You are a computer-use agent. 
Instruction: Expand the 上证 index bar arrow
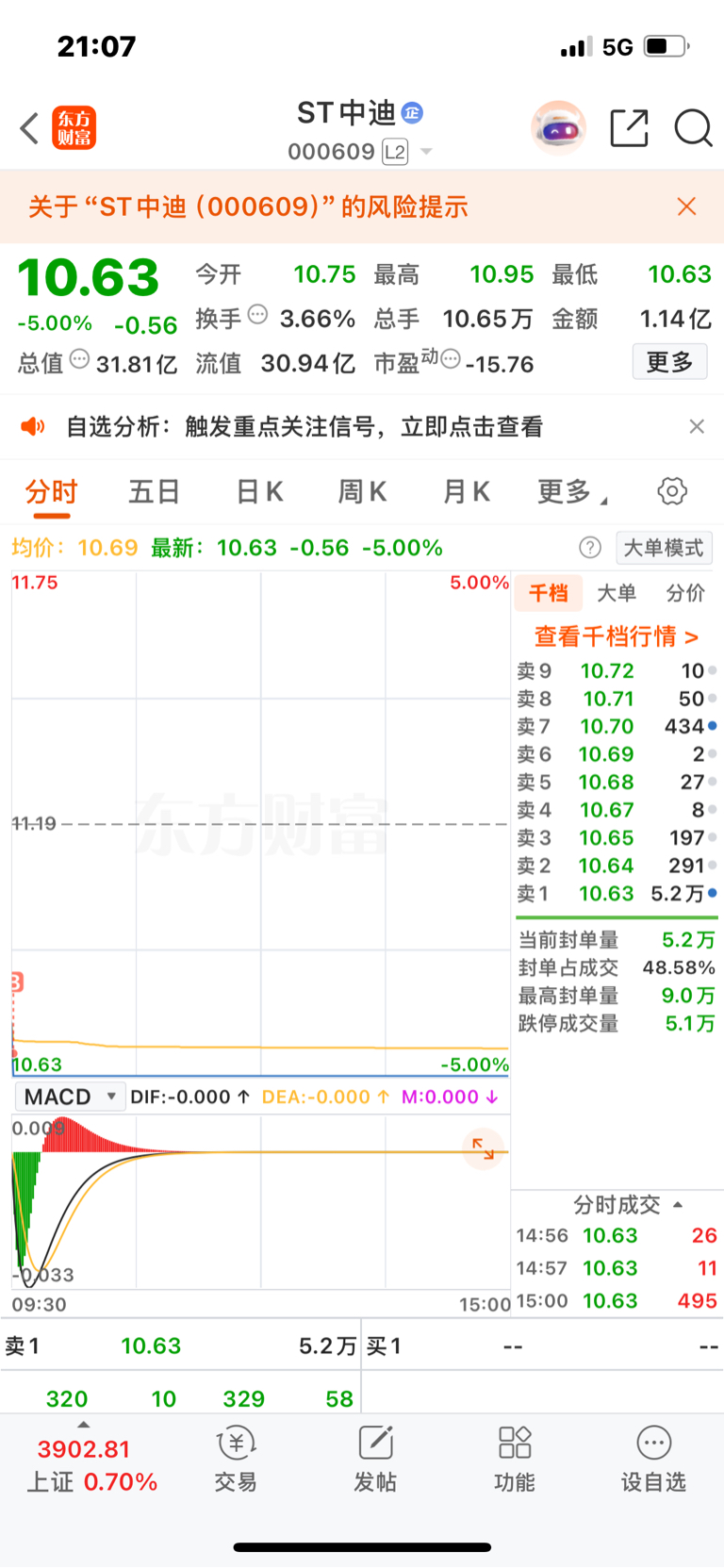(84, 1425)
